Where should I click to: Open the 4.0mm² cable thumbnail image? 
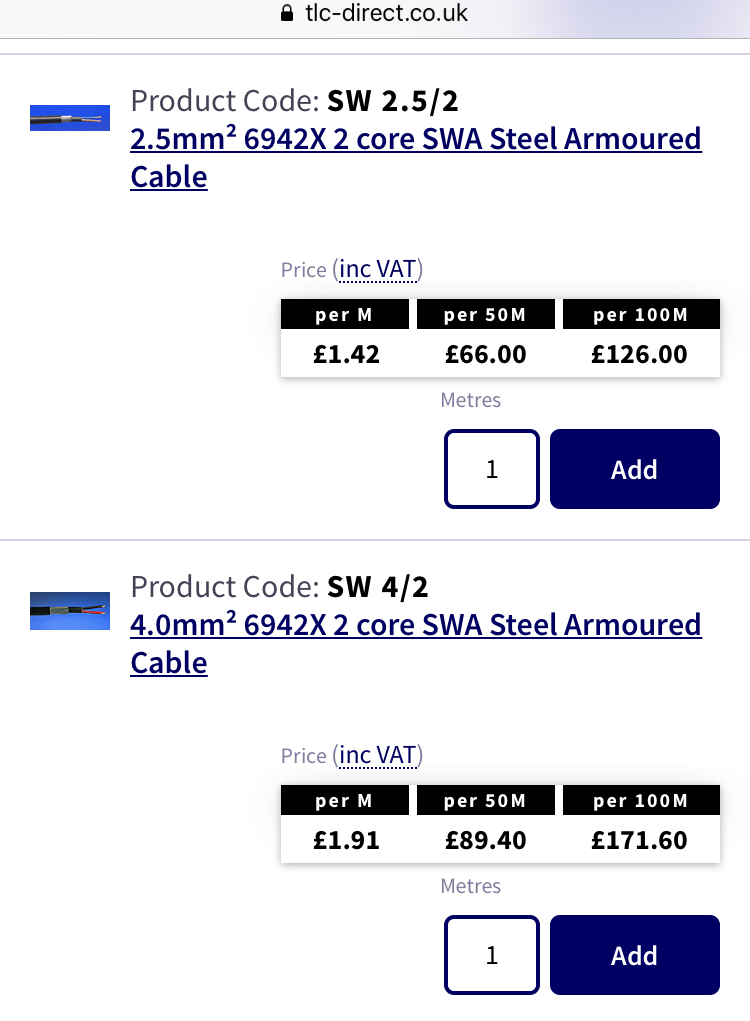pos(70,610)
